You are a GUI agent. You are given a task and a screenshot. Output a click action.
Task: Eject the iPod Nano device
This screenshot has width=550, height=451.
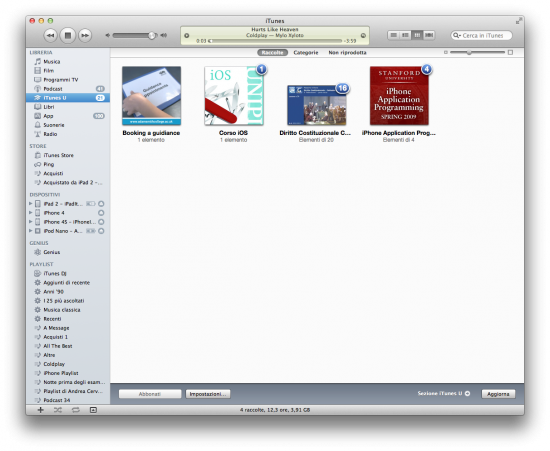click(x=101, y=231)
